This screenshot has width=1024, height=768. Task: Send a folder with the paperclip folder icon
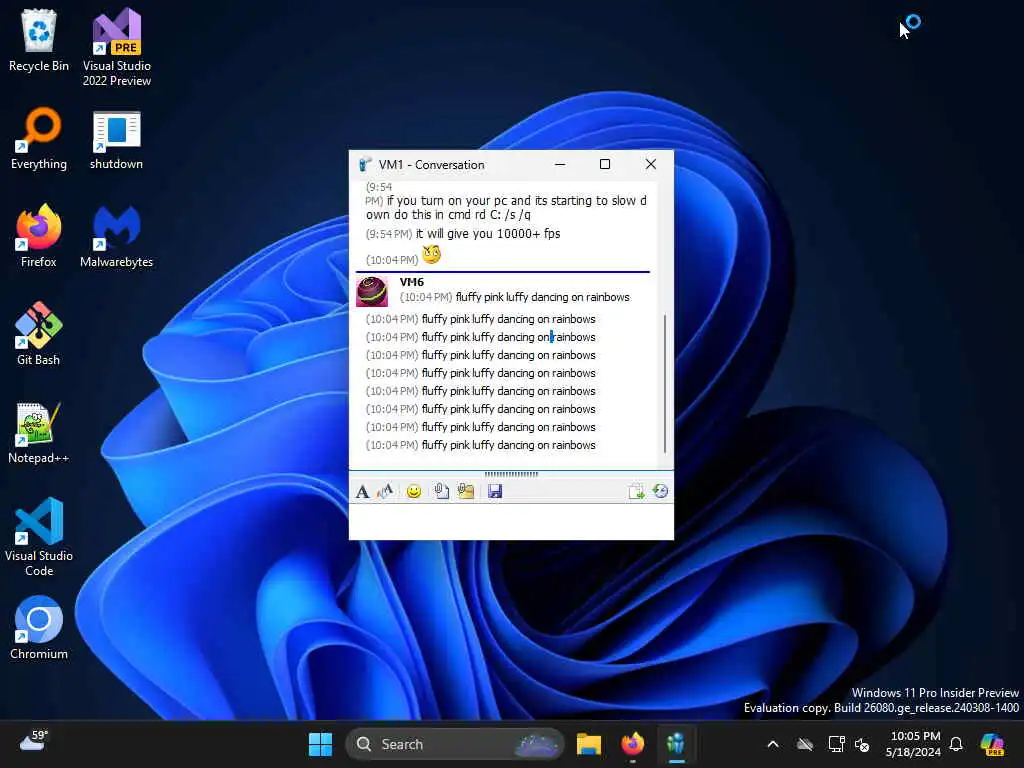(466, 491)
